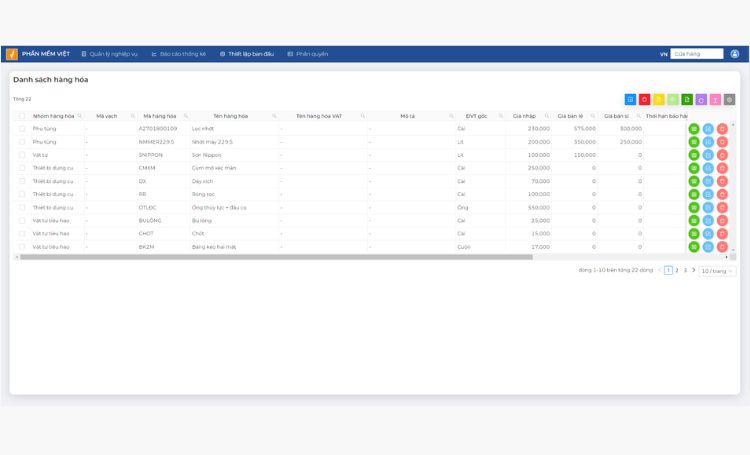The width and height of the screenshot is (750, 455).
Task: Go to page 2 of the list
Action: [677, 270]
